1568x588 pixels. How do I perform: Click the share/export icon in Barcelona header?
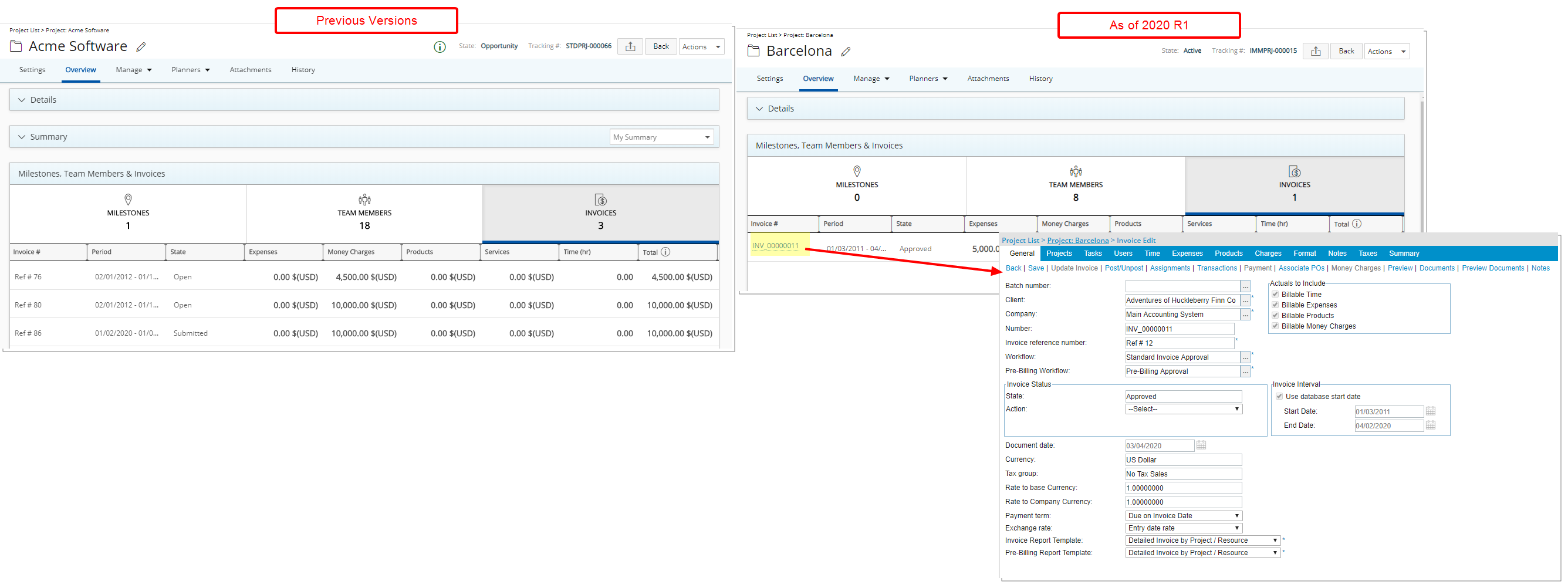(x=1316, y=51)
